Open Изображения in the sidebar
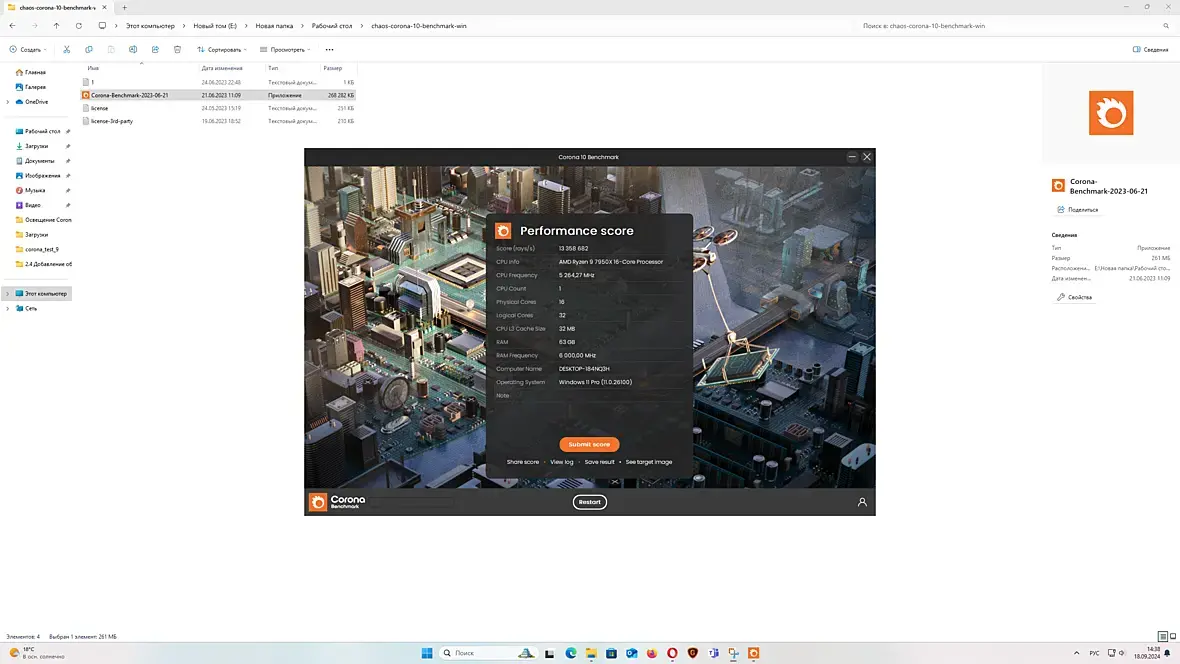Screen dimensions: 1180x664 42,175
